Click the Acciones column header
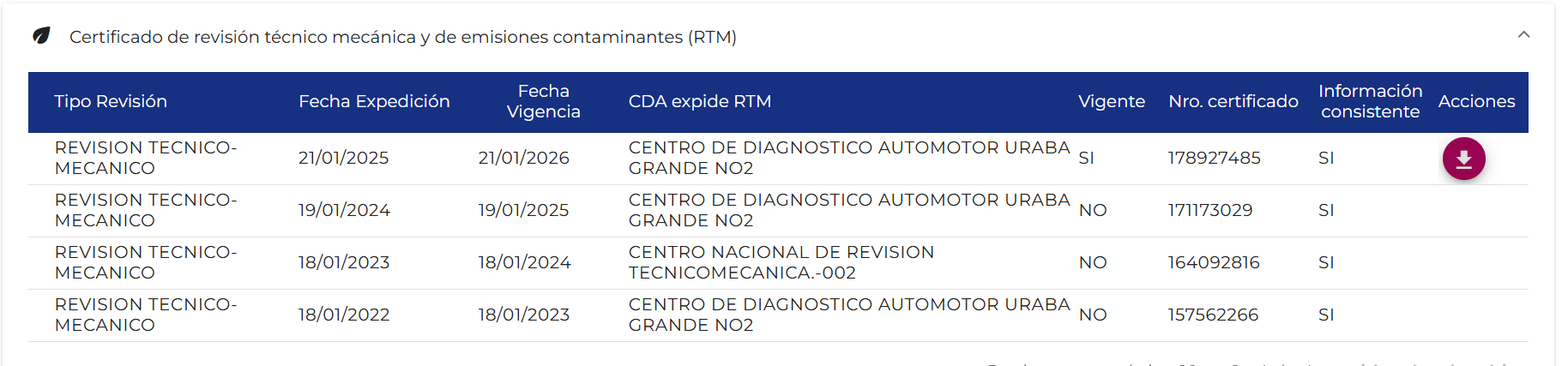Screen dimensions: 1568x366 click(1476, 101)
